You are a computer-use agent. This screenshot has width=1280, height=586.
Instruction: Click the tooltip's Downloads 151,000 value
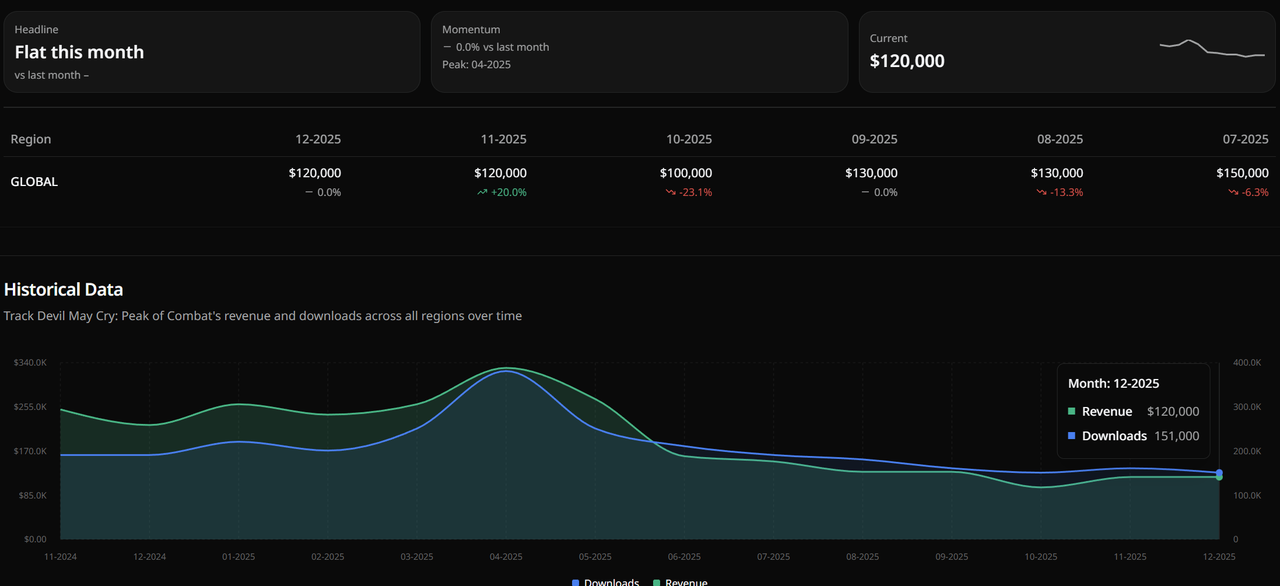[x=1178, y=436]
